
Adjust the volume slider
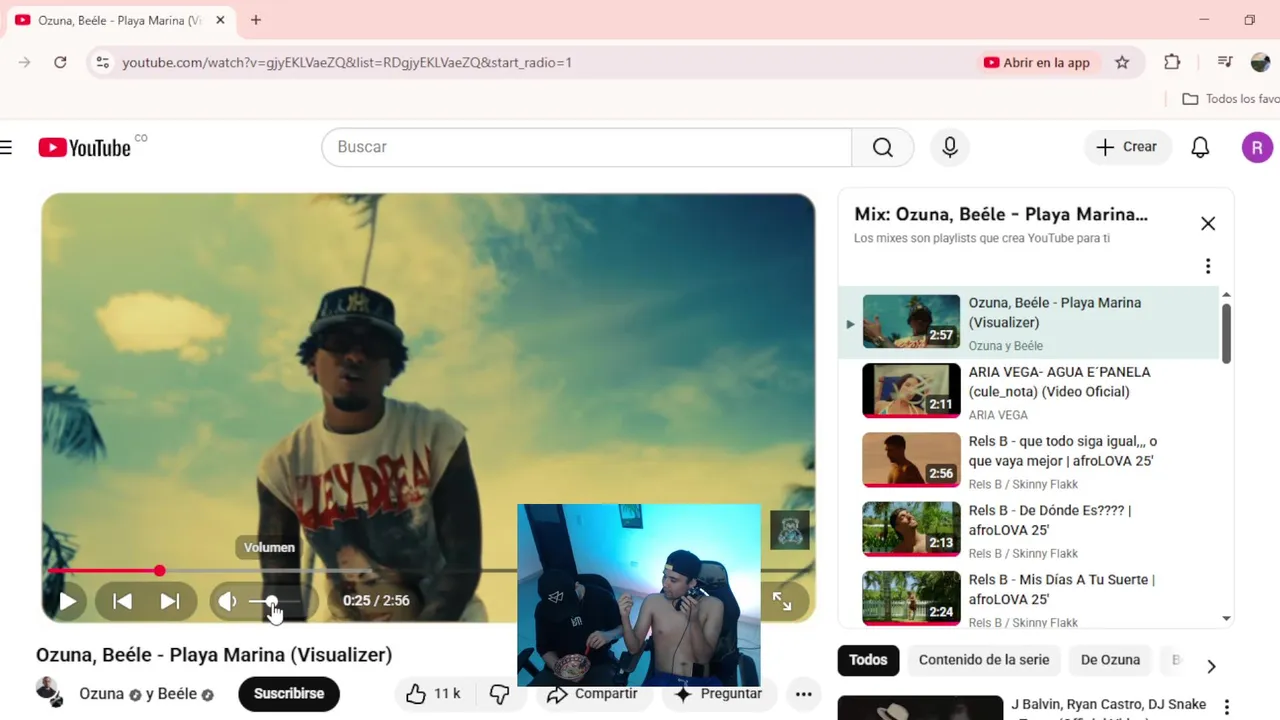(x=276, y=601)
